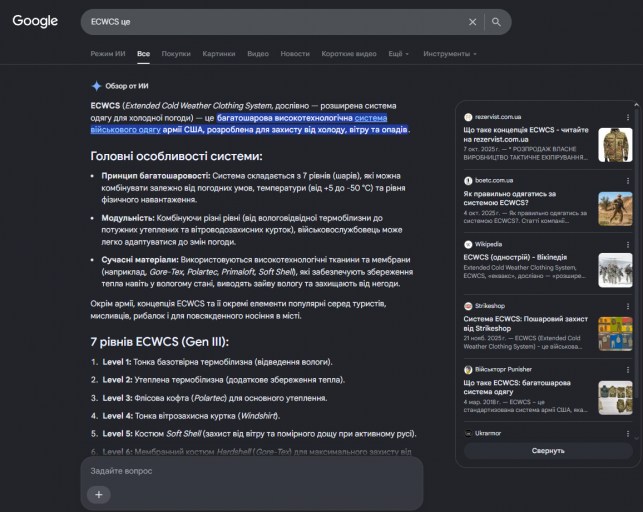Select Військторг Punisher favicon

pos(468,370)
